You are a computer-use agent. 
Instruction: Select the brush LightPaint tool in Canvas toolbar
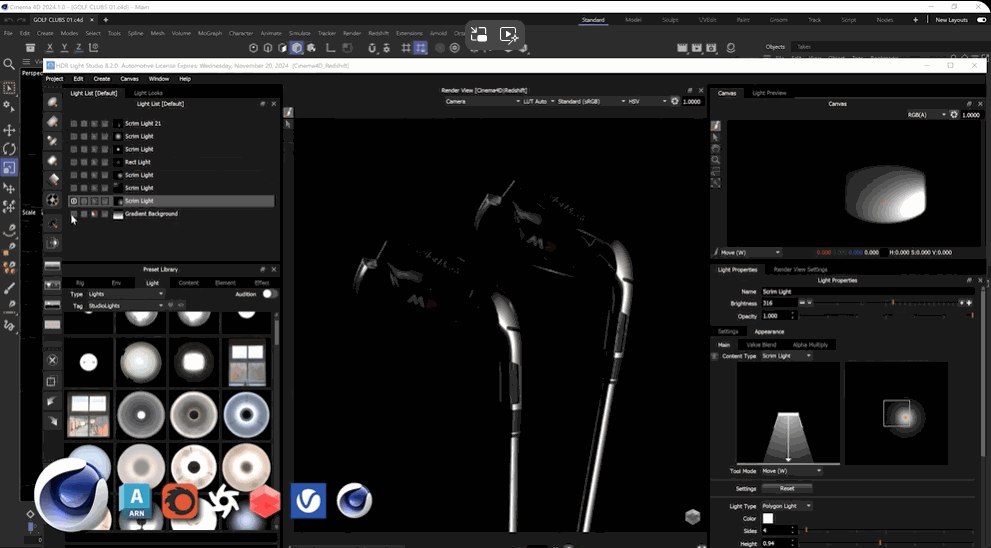(x=716, y=126)
